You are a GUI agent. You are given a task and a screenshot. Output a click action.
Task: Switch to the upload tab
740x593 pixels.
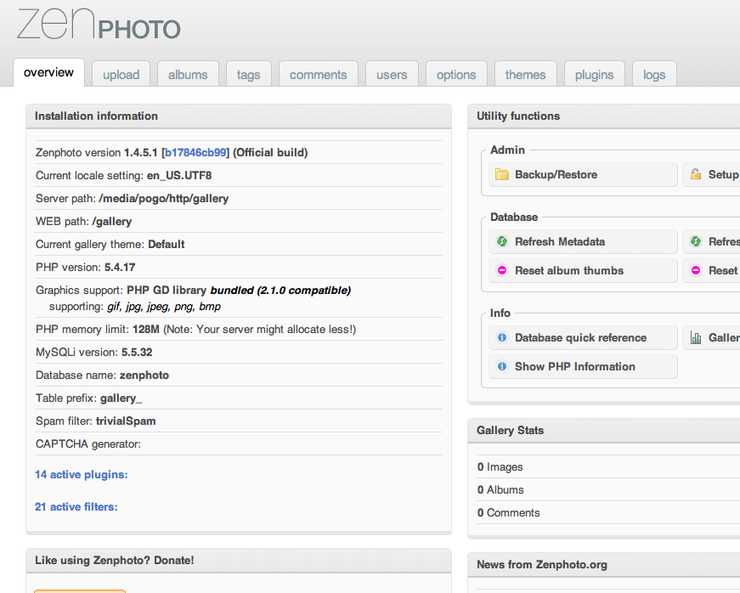point(121,75)
